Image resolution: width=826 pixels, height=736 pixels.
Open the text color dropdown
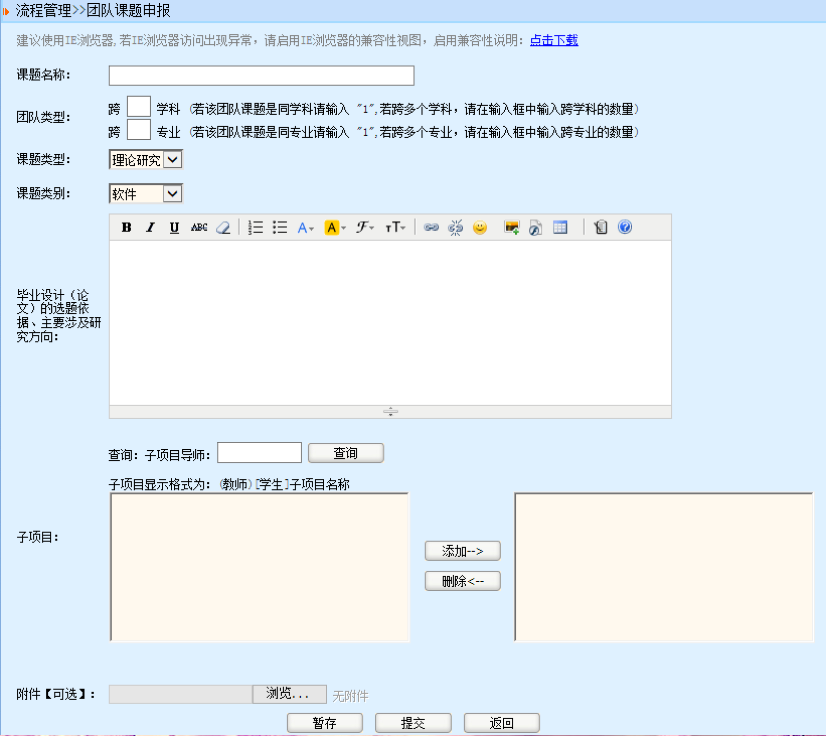pos(306,227)
